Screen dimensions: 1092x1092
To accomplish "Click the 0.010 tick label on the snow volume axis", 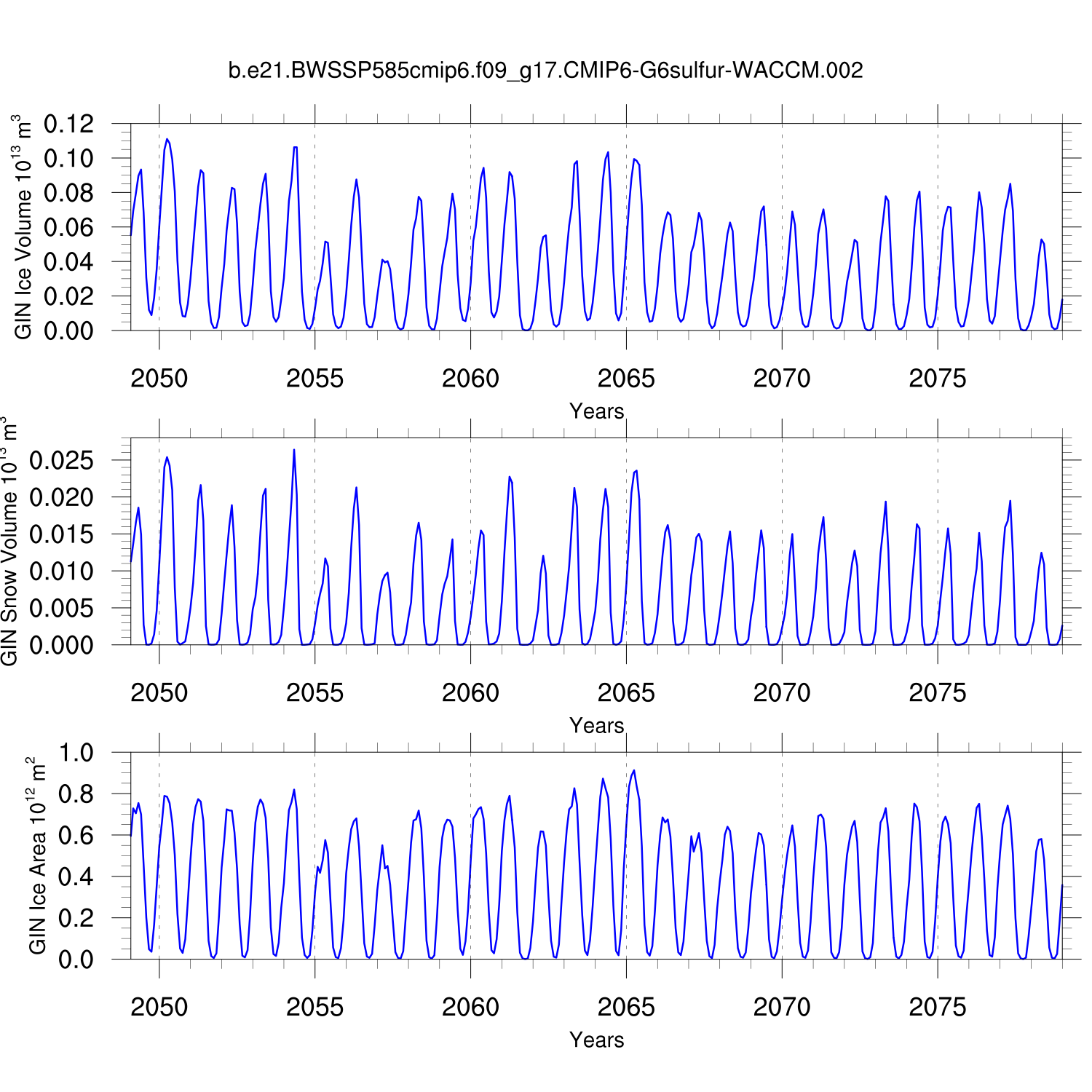I will tap(62, 571).
